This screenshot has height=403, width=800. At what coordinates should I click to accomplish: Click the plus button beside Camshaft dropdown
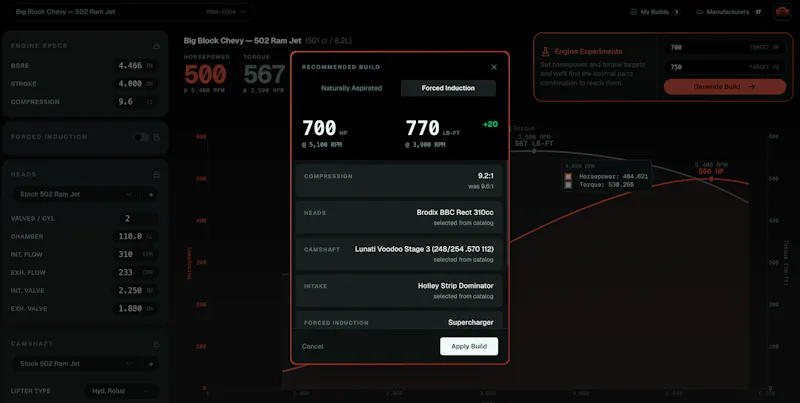click(151, 364)
